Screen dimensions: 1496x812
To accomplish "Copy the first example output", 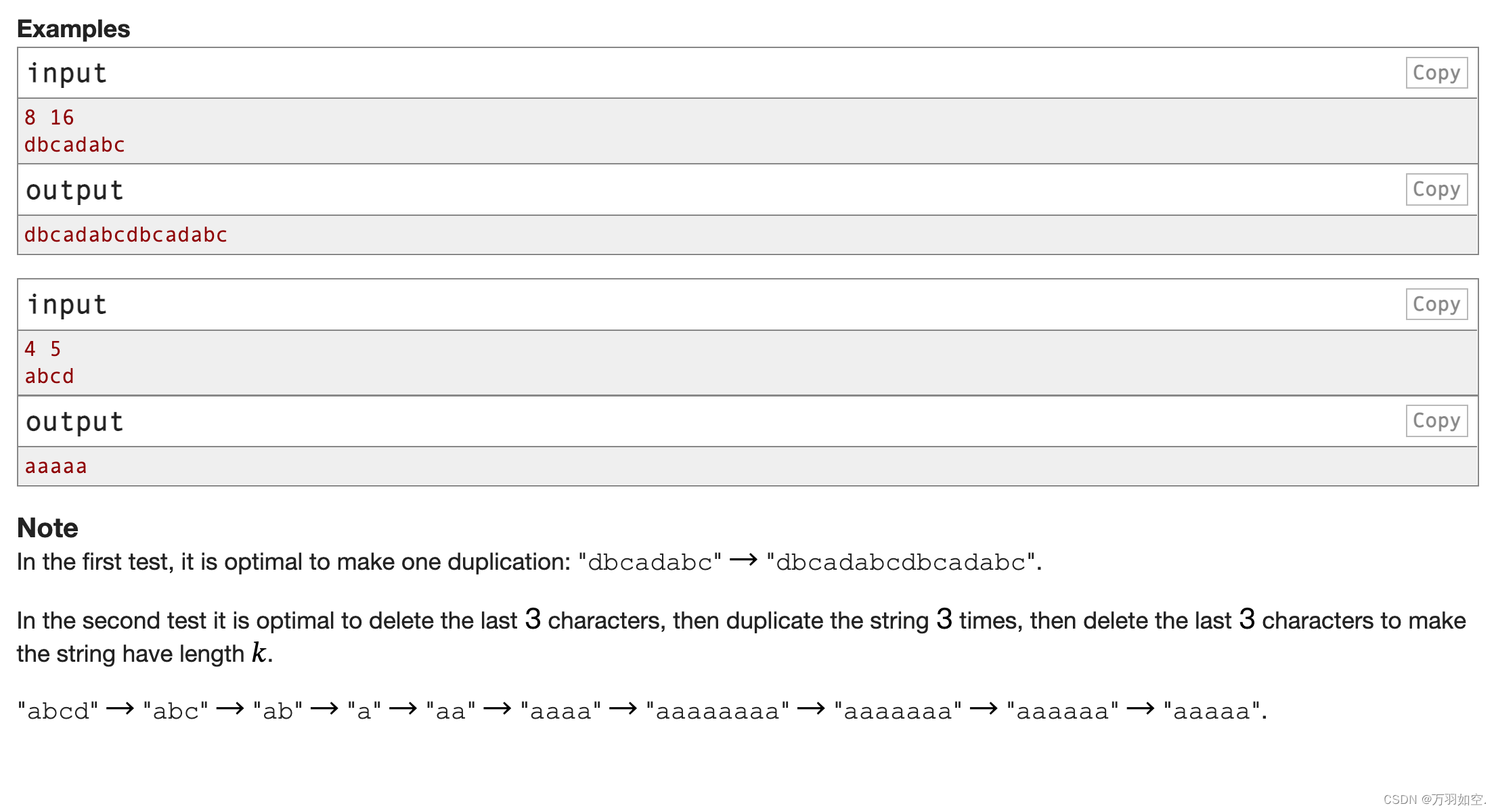I will (x=1436, y=189).
